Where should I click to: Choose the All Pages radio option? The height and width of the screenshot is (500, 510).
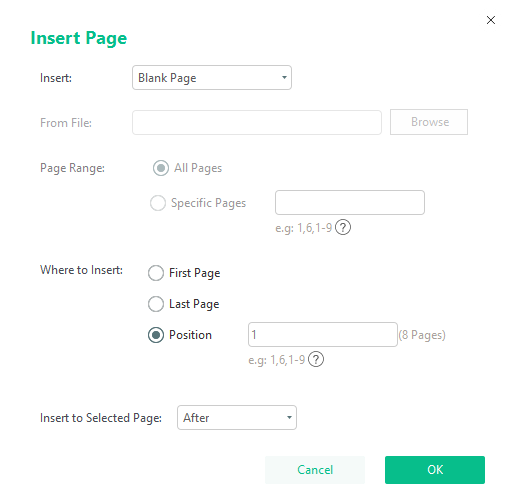click(x=161, y=168)
